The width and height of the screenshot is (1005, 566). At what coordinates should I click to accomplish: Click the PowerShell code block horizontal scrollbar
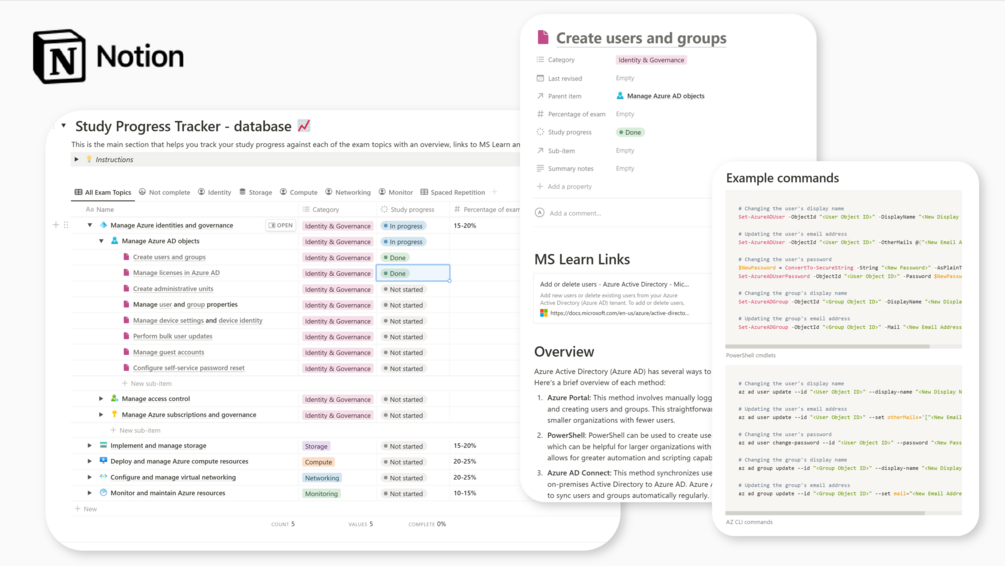point(827,347)
